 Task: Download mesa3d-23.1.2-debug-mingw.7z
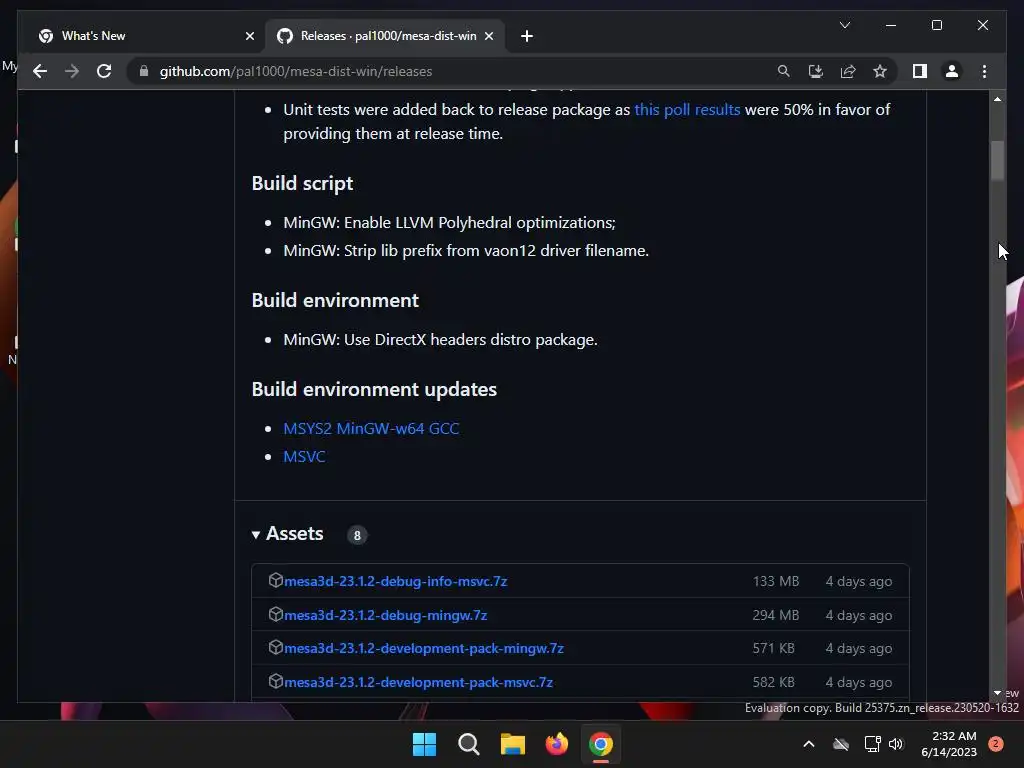pos(385,615)
